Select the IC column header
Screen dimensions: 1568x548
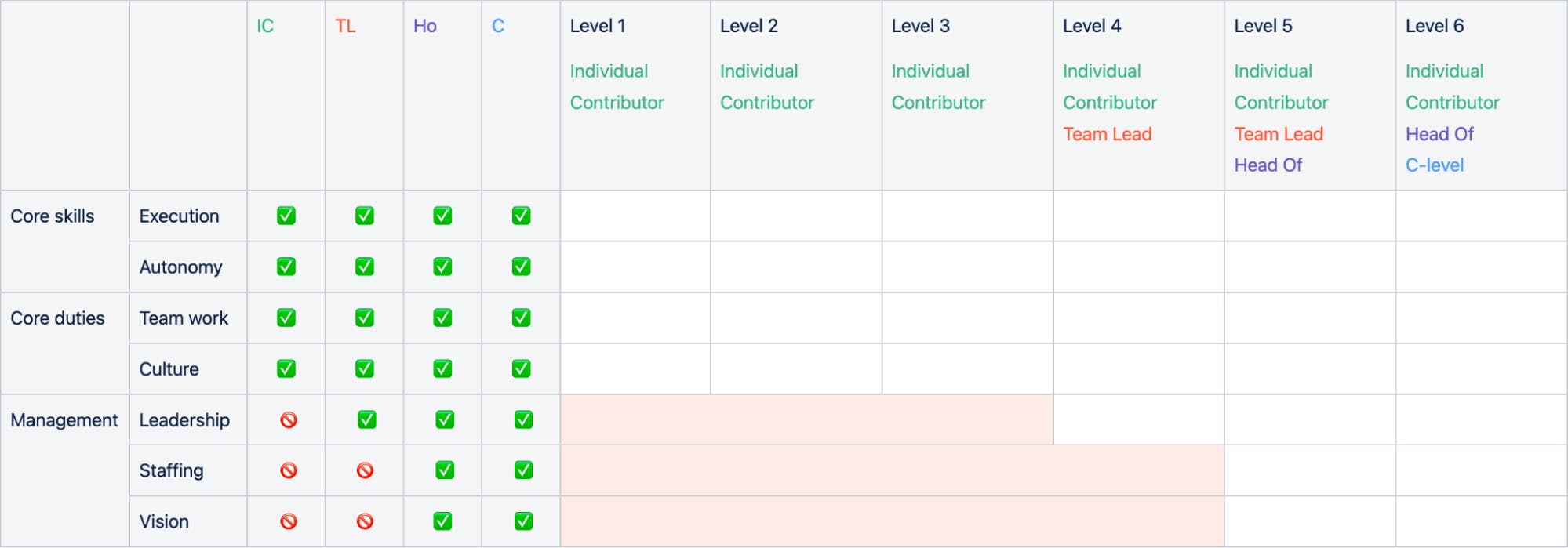pyautogui.click(x=265, y=26)
